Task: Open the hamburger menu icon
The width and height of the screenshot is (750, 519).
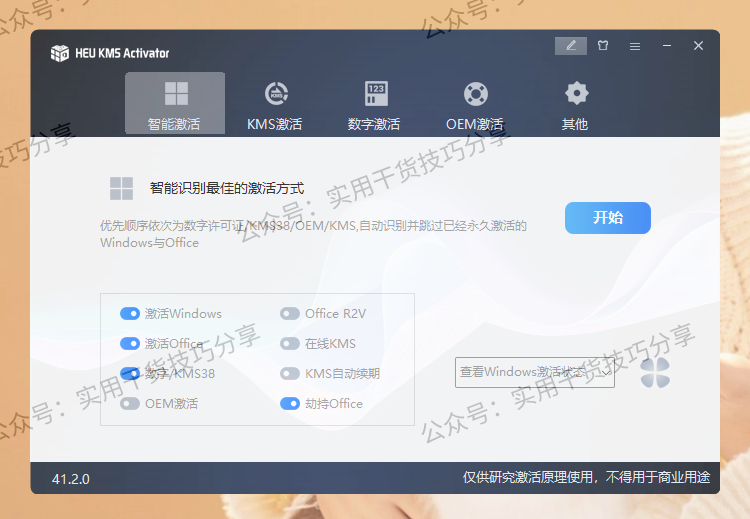Action: 635,46
